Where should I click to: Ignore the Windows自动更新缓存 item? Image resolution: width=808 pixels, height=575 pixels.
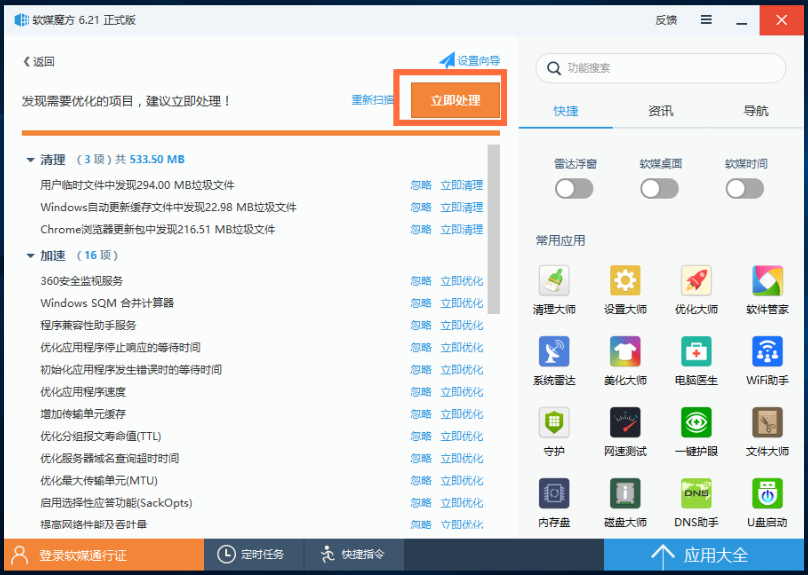(421, 207)
